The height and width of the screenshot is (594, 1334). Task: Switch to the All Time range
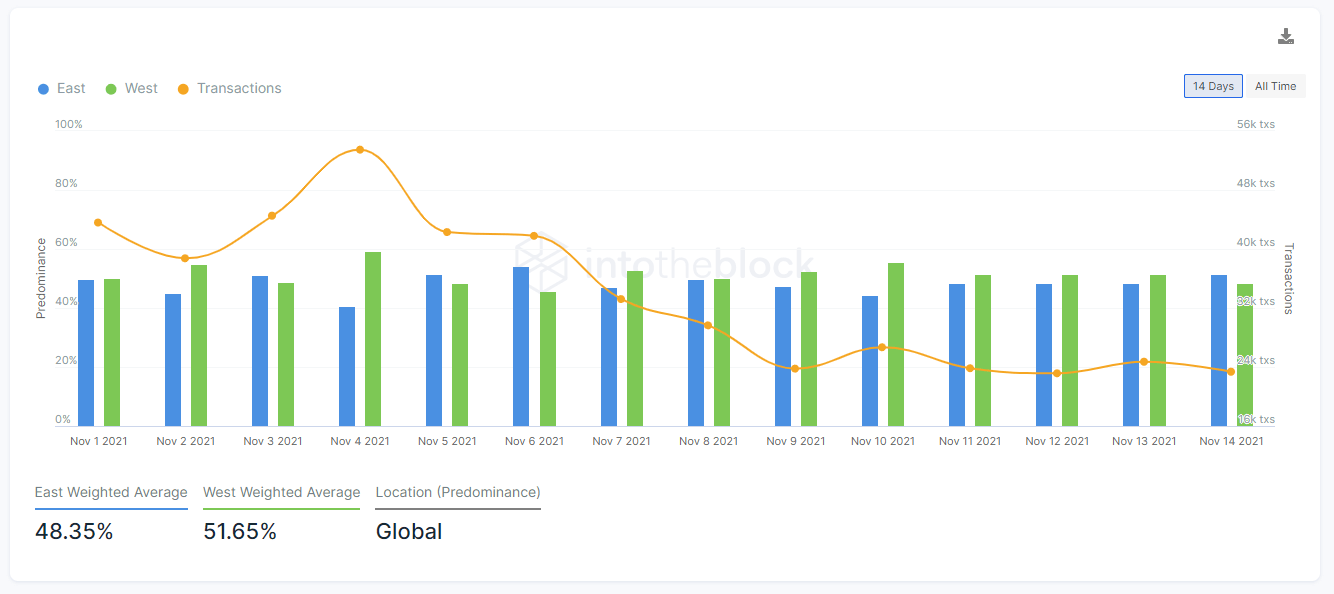pyautogui.click(x=1275, y=86)
